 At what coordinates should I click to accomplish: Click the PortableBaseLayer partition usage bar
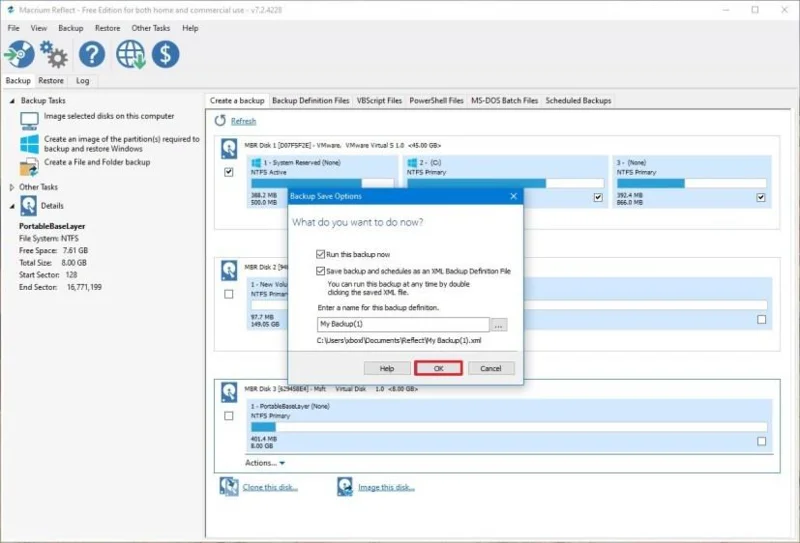click(509, 427)
